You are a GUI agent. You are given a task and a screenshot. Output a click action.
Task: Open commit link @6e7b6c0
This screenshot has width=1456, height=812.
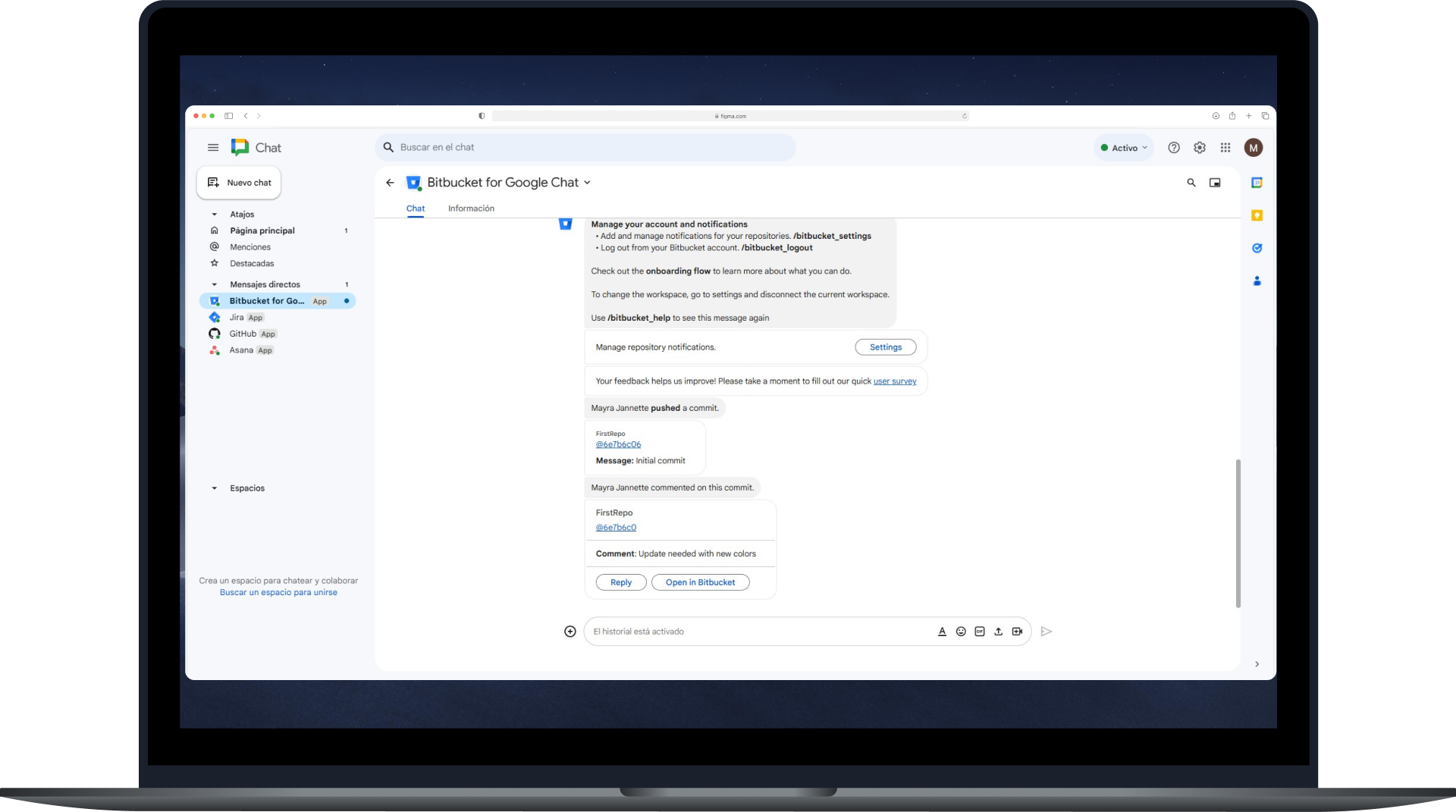point(616,528)
